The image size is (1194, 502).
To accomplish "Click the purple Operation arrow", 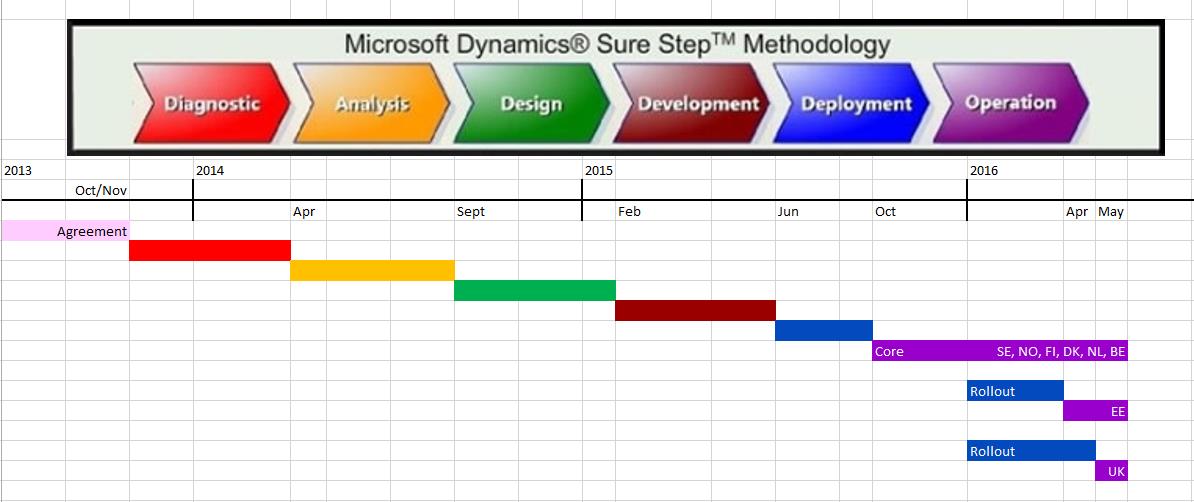I will tap(1012, 103).
